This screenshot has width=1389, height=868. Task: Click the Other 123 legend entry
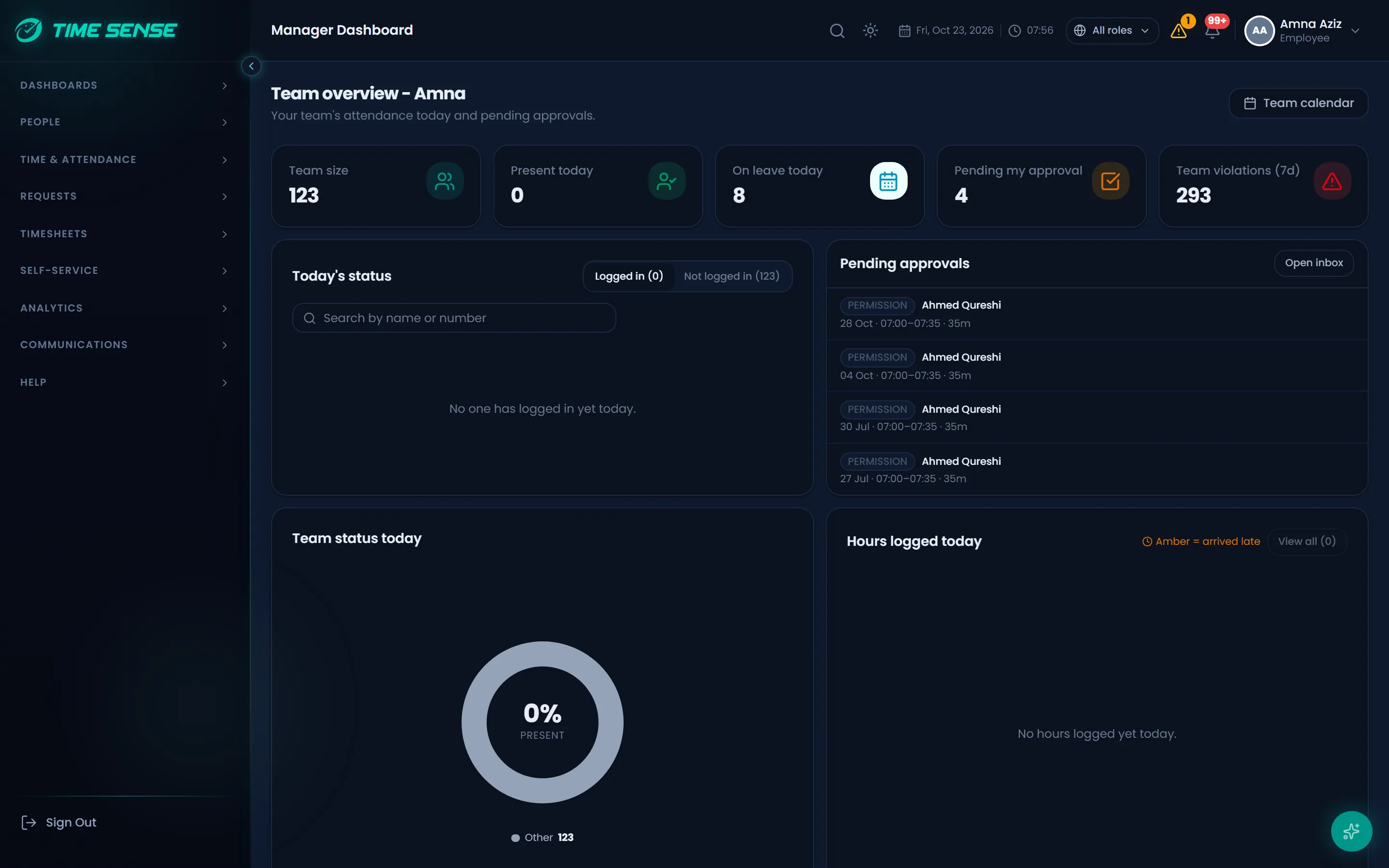click(543, 838)
